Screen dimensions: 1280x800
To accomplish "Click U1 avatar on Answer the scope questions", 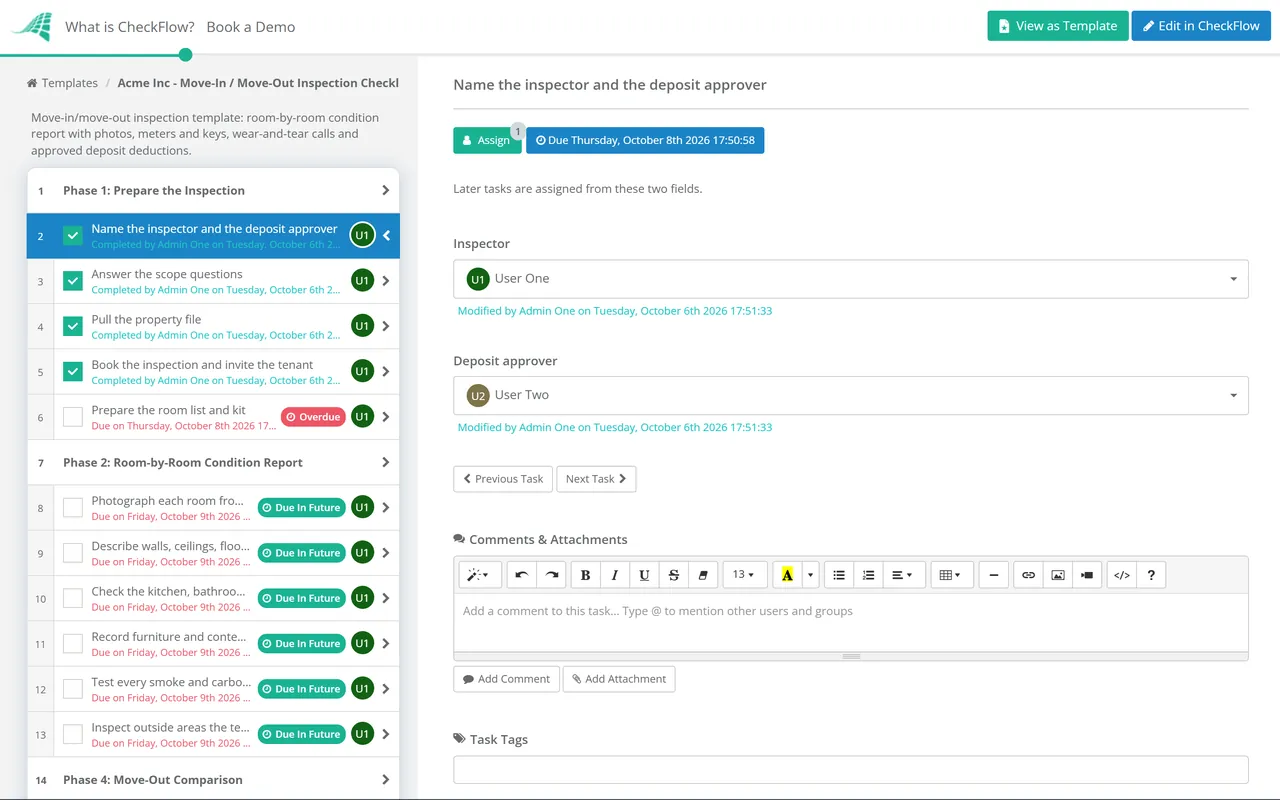I will (x=362, y=281).
